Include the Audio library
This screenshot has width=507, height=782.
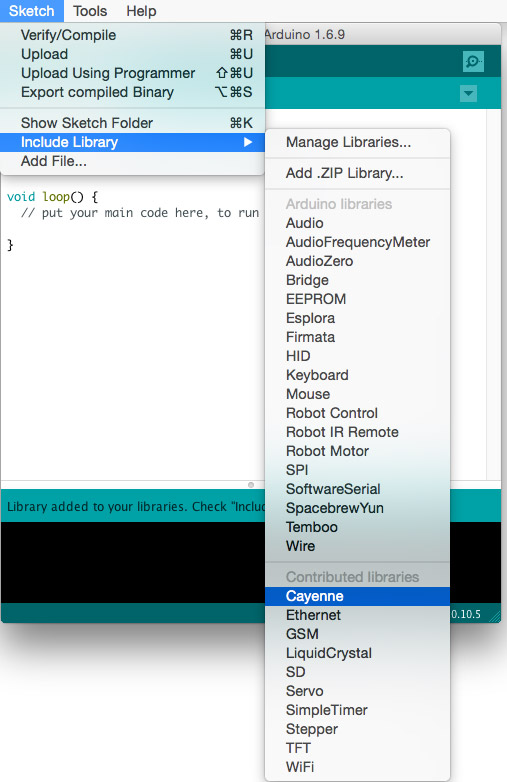pyautogui.click(x=357, y=223)
